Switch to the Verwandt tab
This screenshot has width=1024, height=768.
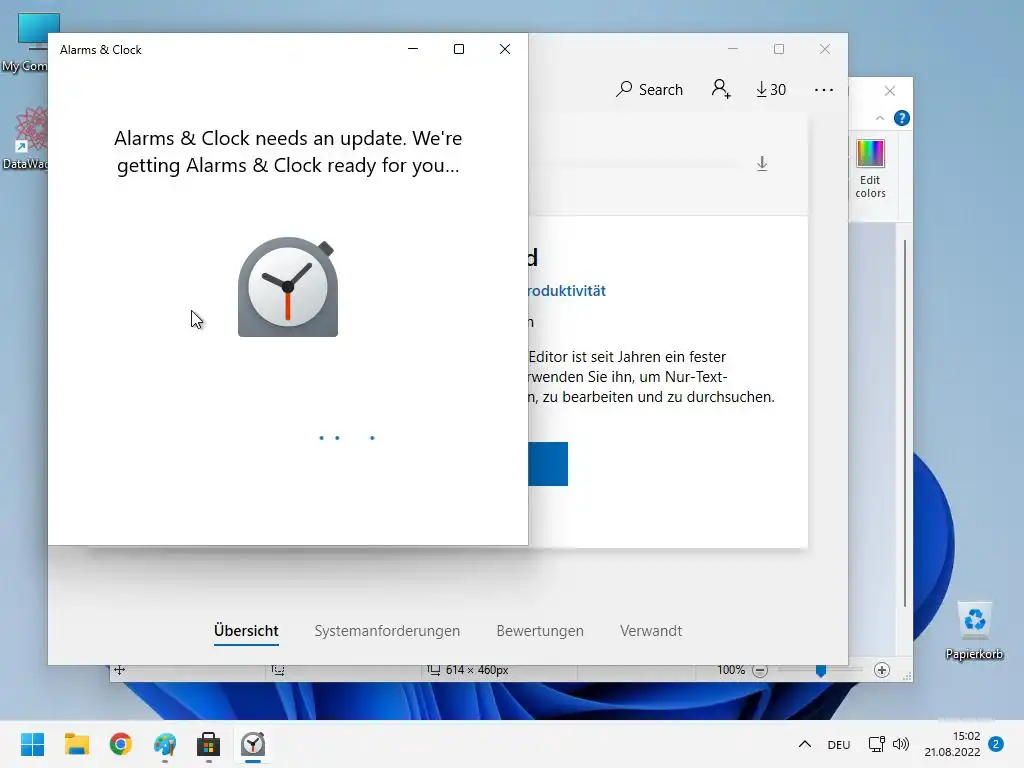[x=650, y=631]
